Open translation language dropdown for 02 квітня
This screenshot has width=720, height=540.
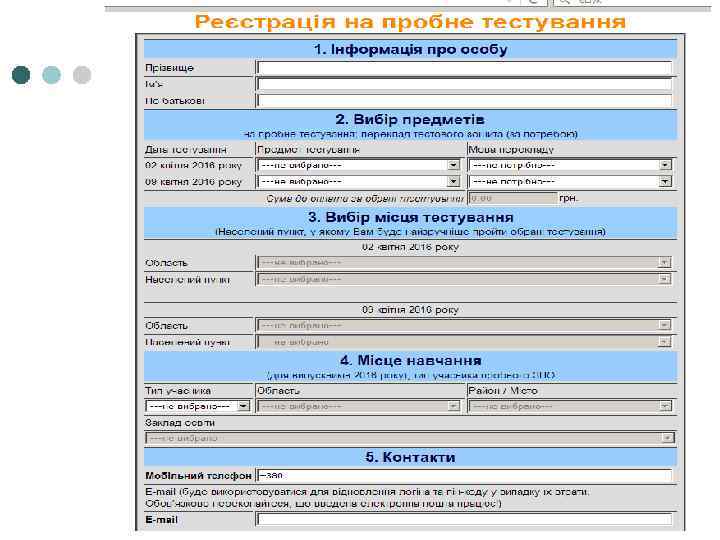click(x=570, y=165)
